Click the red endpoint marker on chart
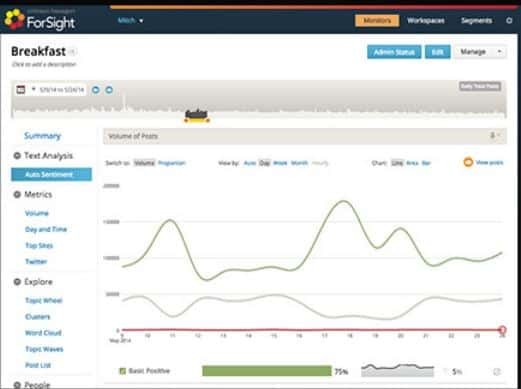Image resolution: width=521 pixels, height=389 pixels. point(502,330)
